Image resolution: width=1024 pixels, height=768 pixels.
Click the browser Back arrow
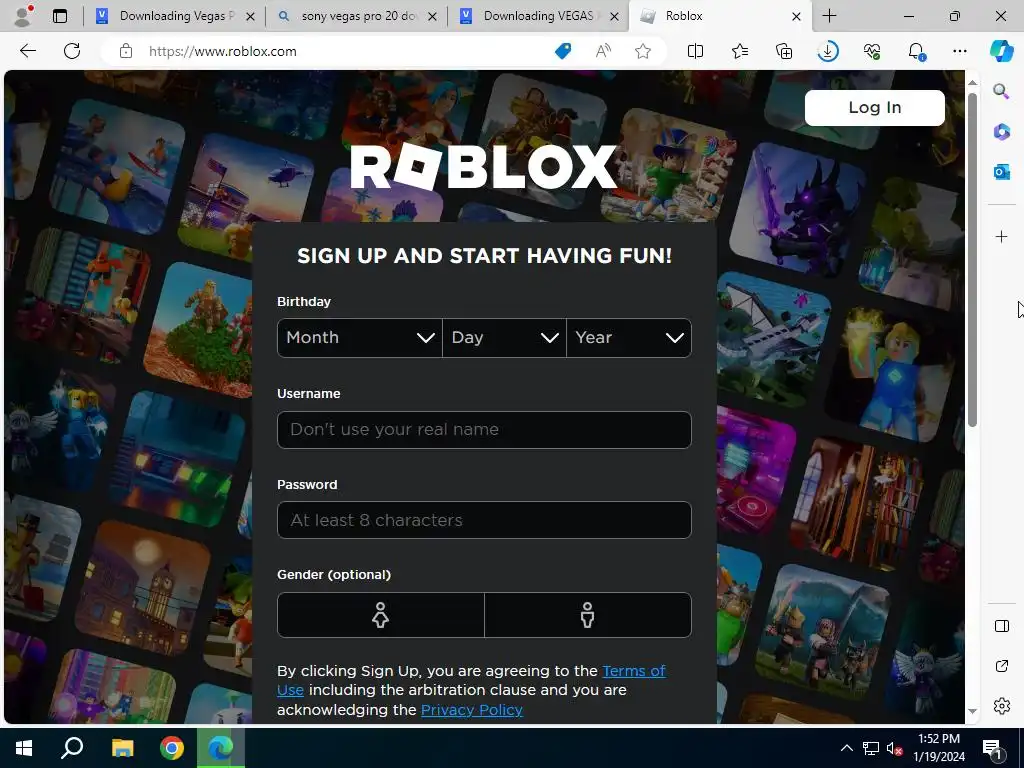[x=28, y=51]
